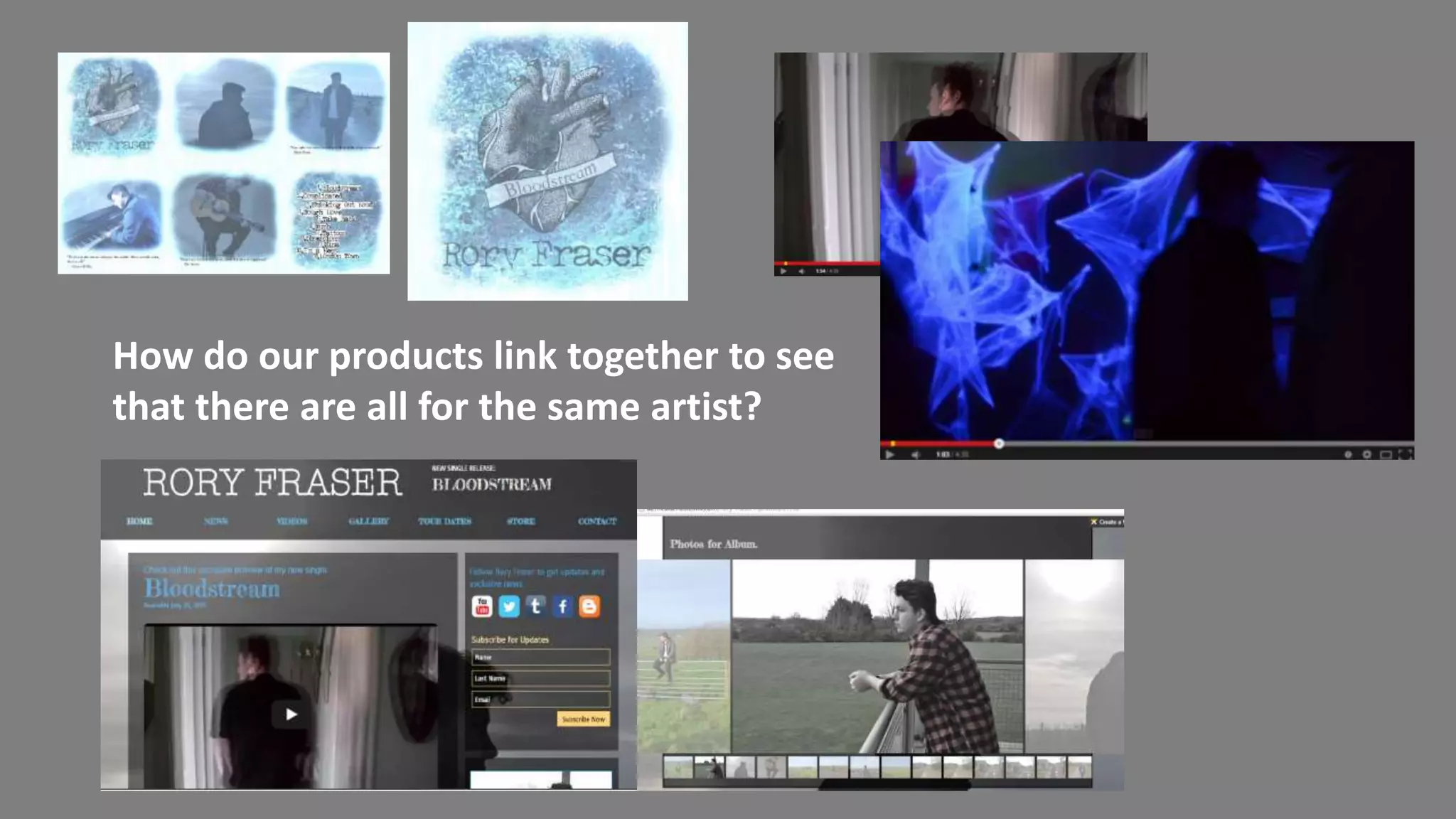Viewport: 1456px width, 819px height.
Task: Toggle fullscreen in the blue video player
Action: pyautogui.click(x=1406, y=454)
